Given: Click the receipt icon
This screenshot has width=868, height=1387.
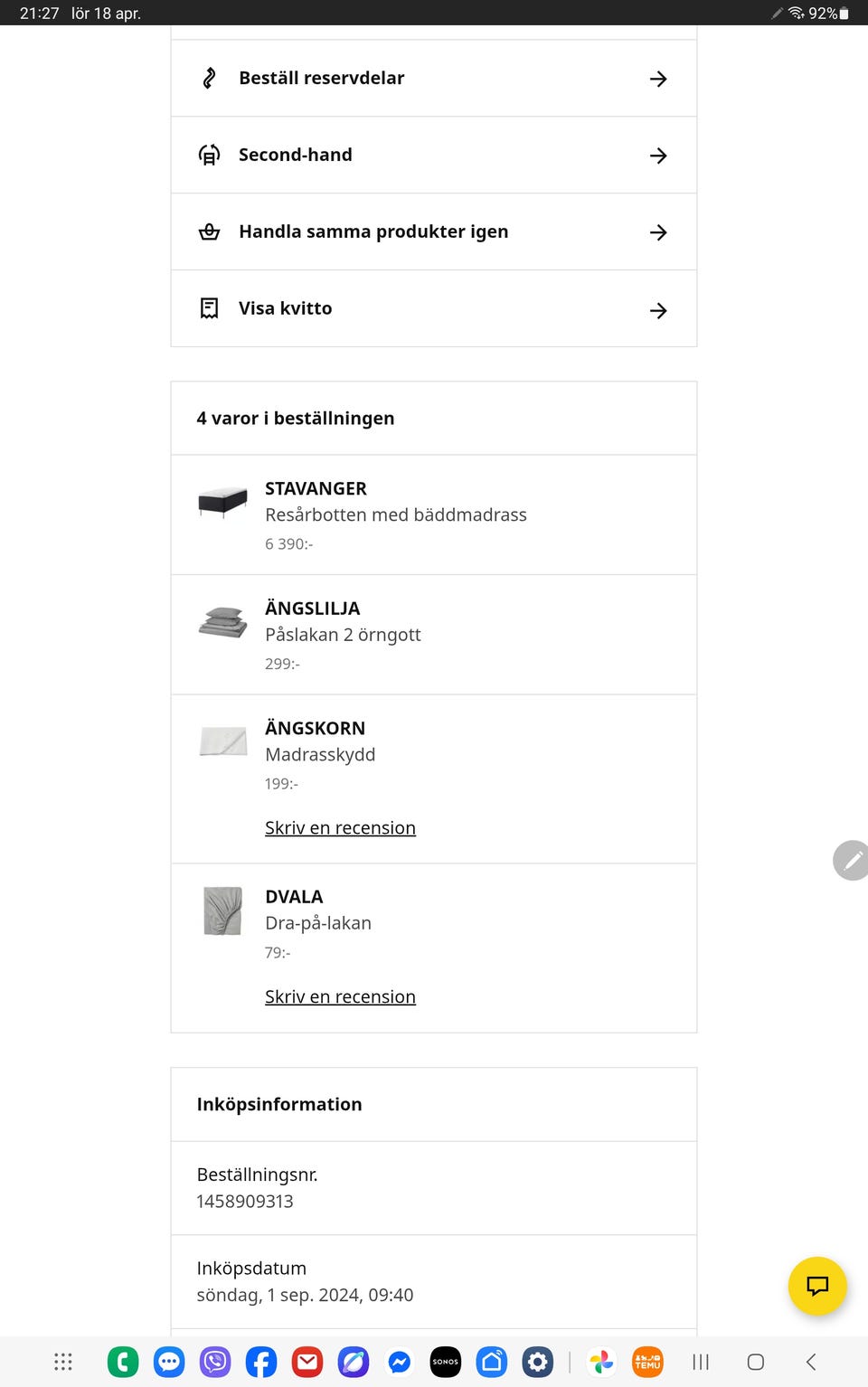Looking at the screenshot, I should [209, 309].
